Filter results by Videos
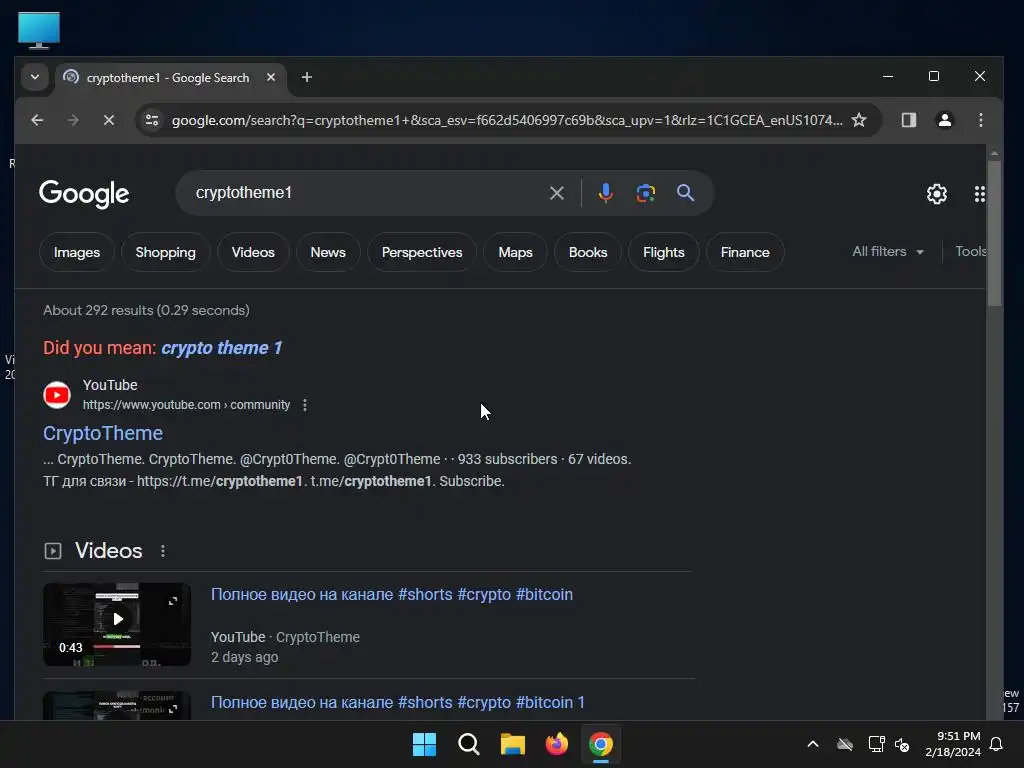The height and width of the screenshot is (768, 1024). (x=253, y=252)
